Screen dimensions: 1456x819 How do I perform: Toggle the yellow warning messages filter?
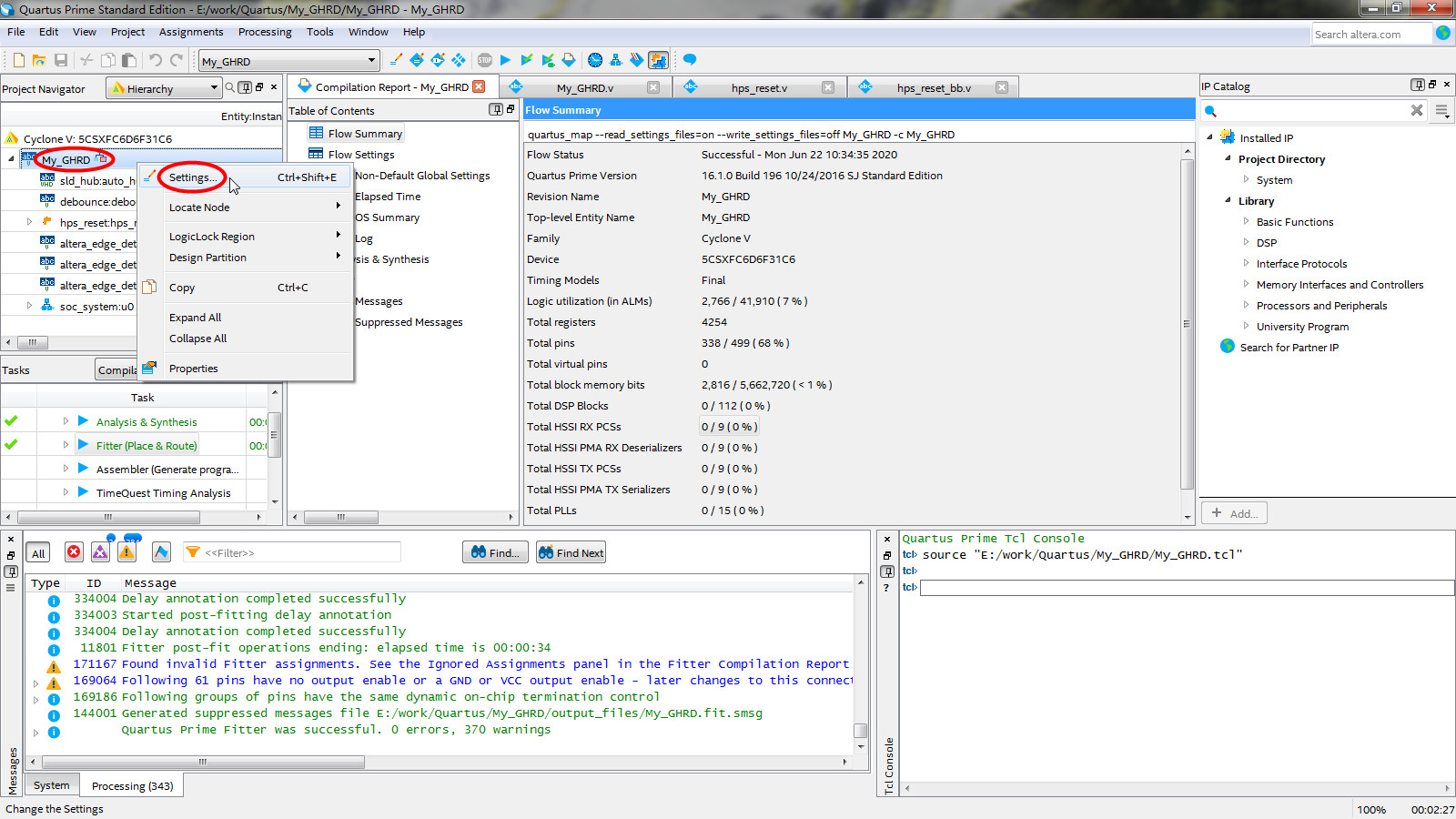[126, 552]
